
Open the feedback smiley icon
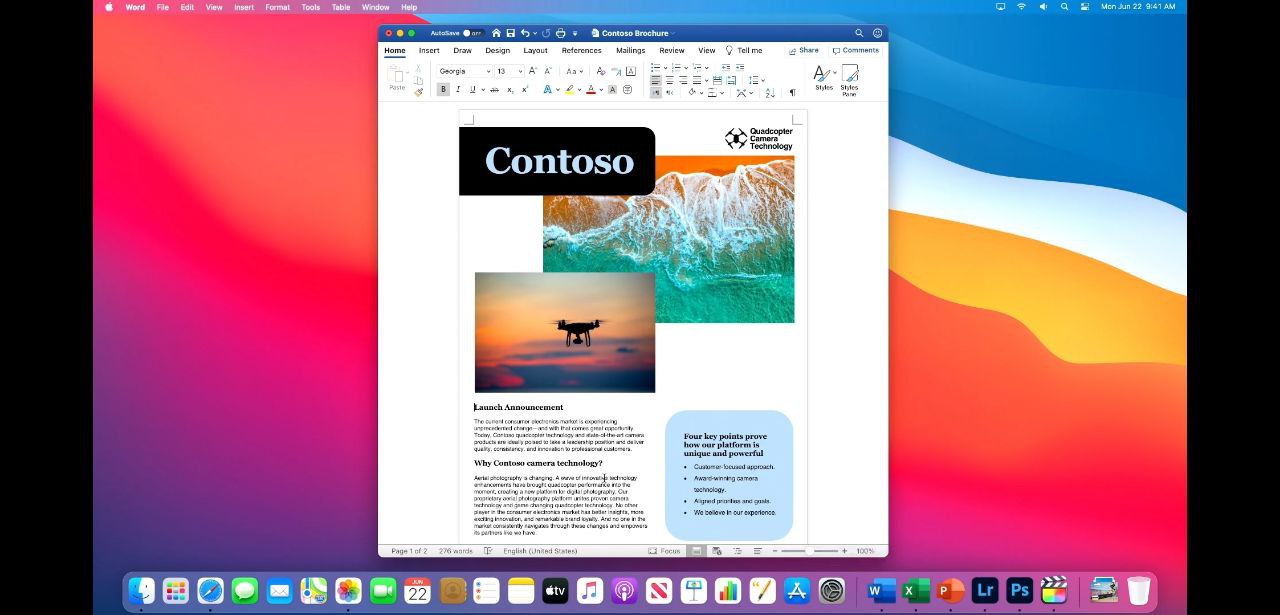(x=877, y=33)
